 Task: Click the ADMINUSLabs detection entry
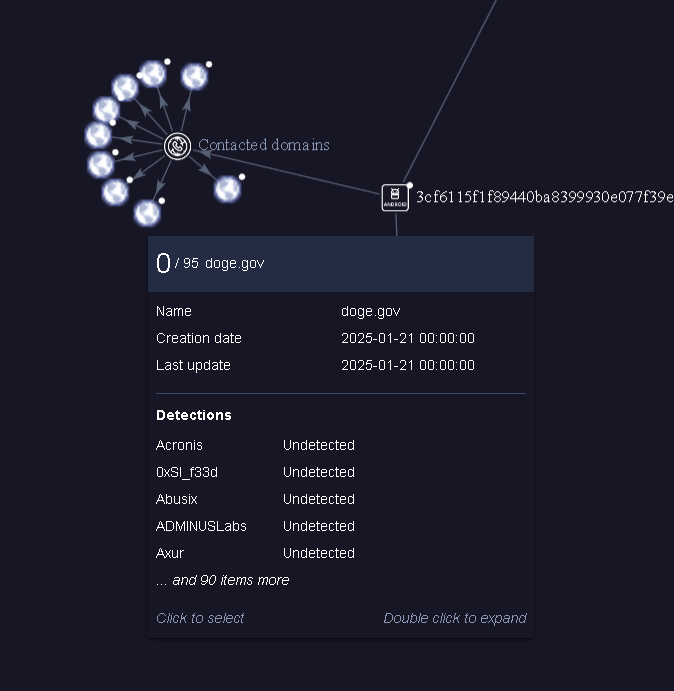click(201, 526)
